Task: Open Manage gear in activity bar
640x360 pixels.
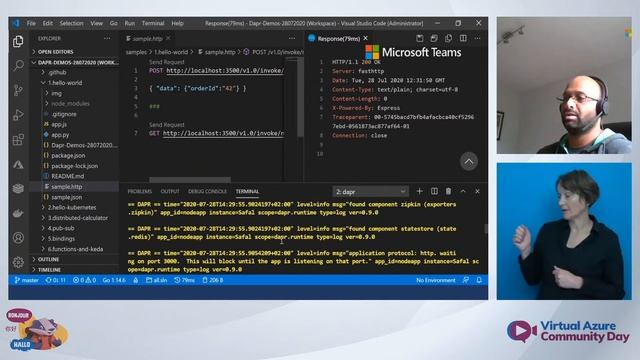Action: pos(18,262)
